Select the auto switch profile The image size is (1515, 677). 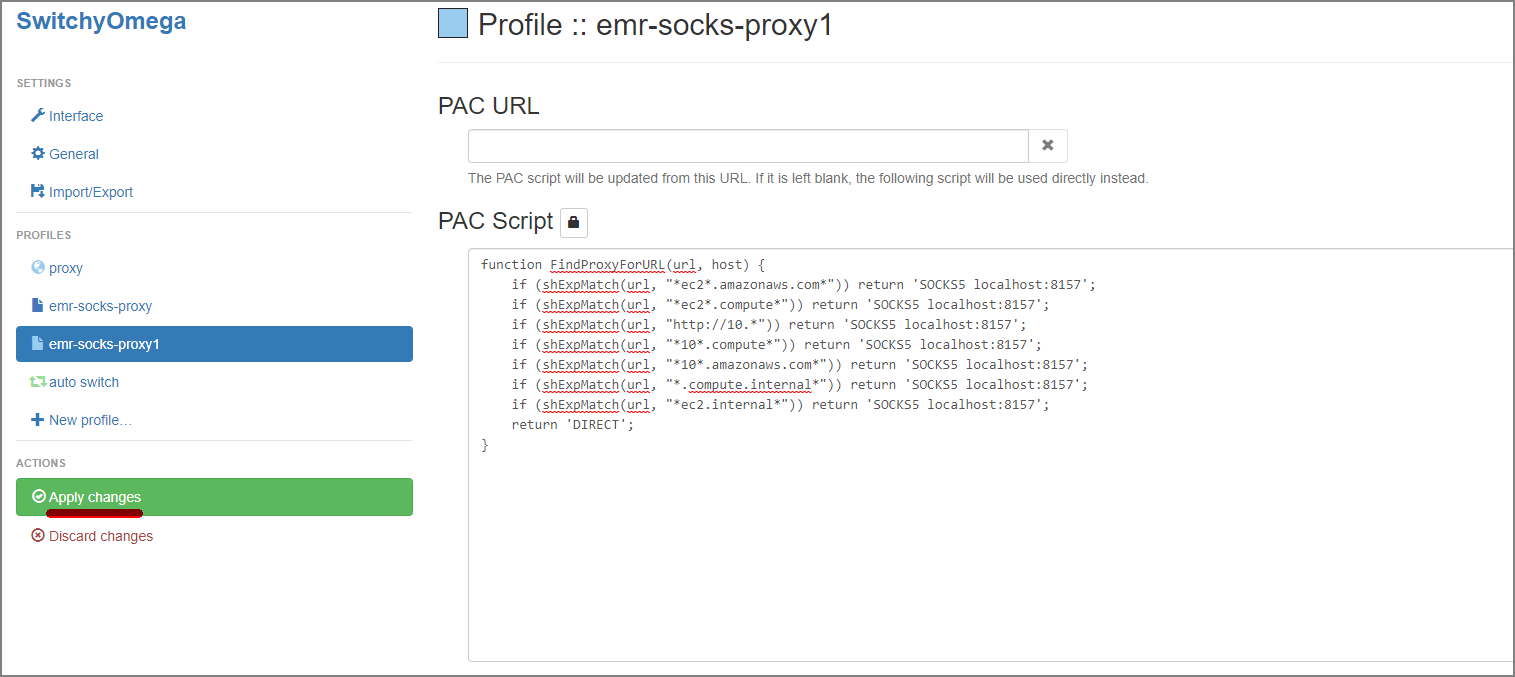84,382
